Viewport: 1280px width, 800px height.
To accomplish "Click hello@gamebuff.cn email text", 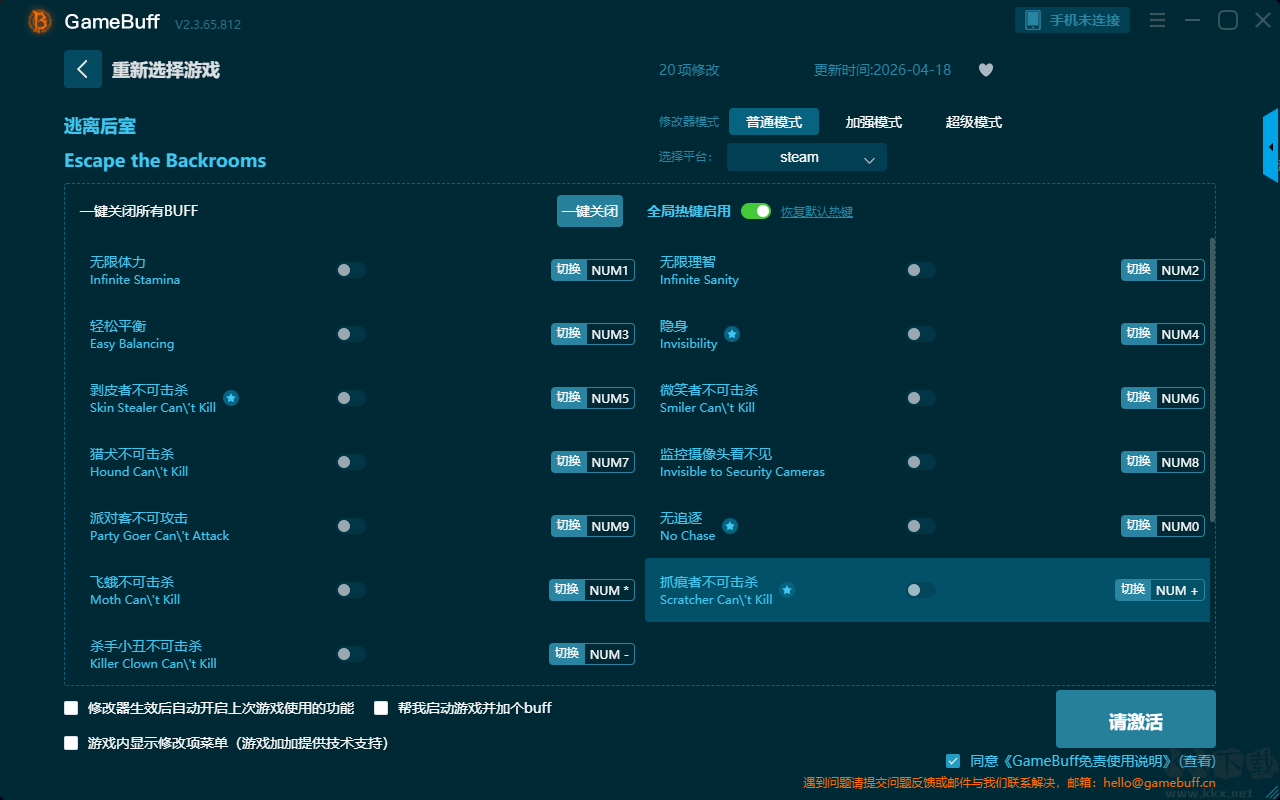I will coord(1160,783).
